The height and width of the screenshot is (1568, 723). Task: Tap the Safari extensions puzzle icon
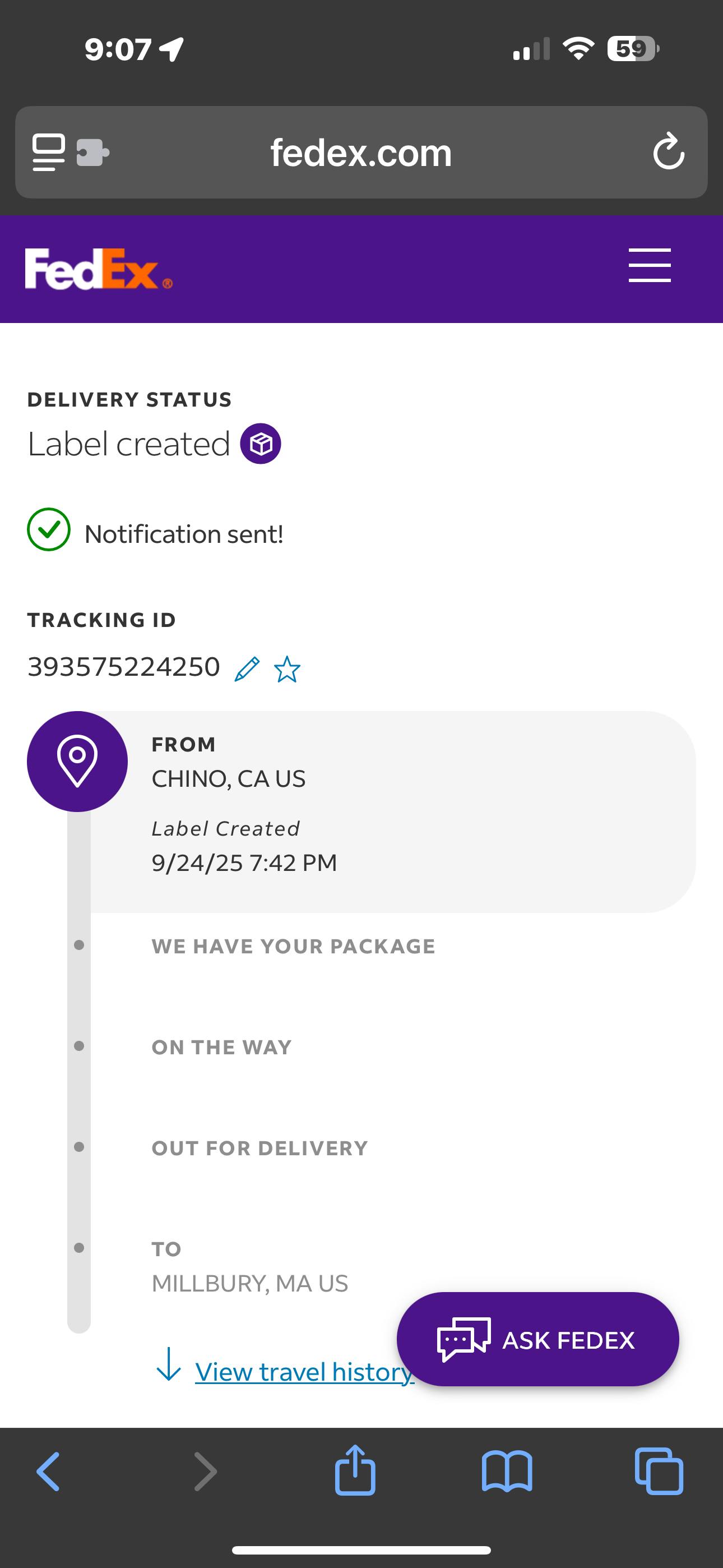click(92, 152)
